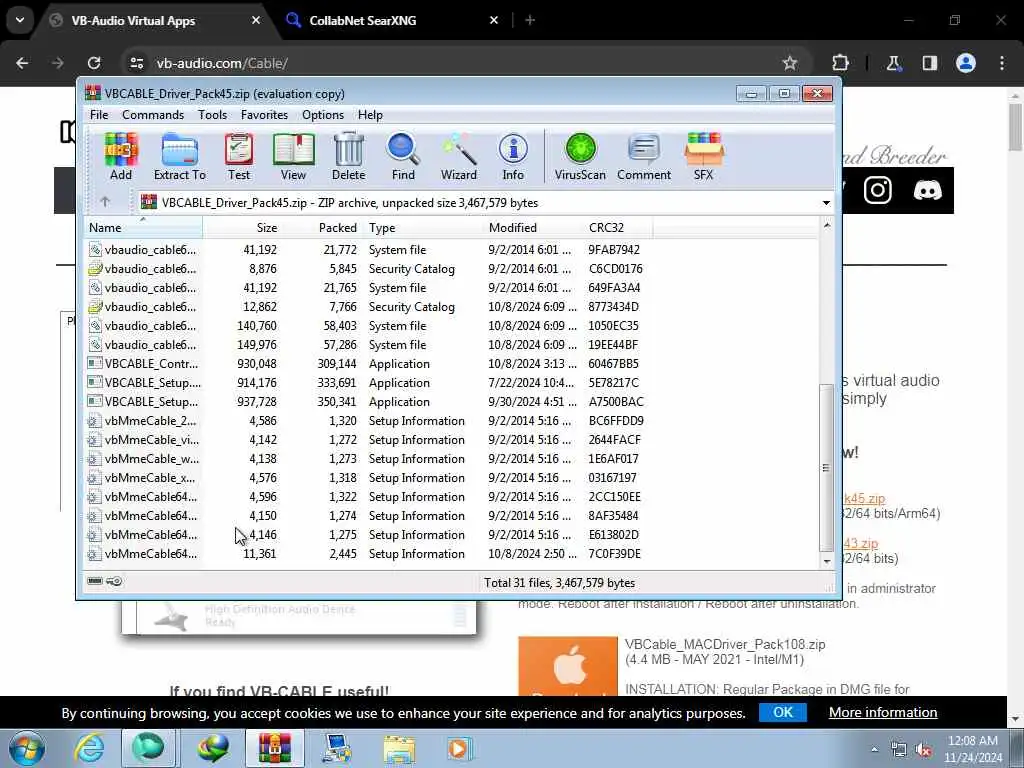This screenshot has width=1024, height=768.
Task: Open the More information cookie link
Action: point(883,712)
